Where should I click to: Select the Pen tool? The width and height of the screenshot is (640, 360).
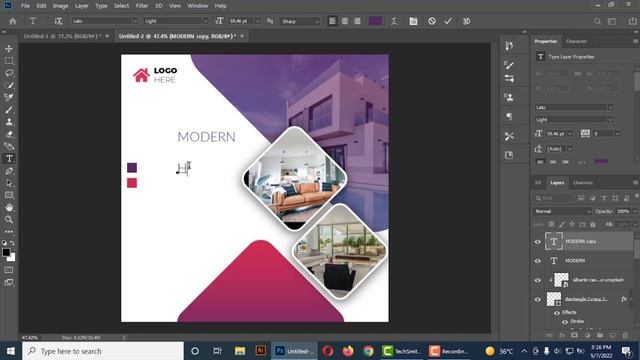[9, 171]
